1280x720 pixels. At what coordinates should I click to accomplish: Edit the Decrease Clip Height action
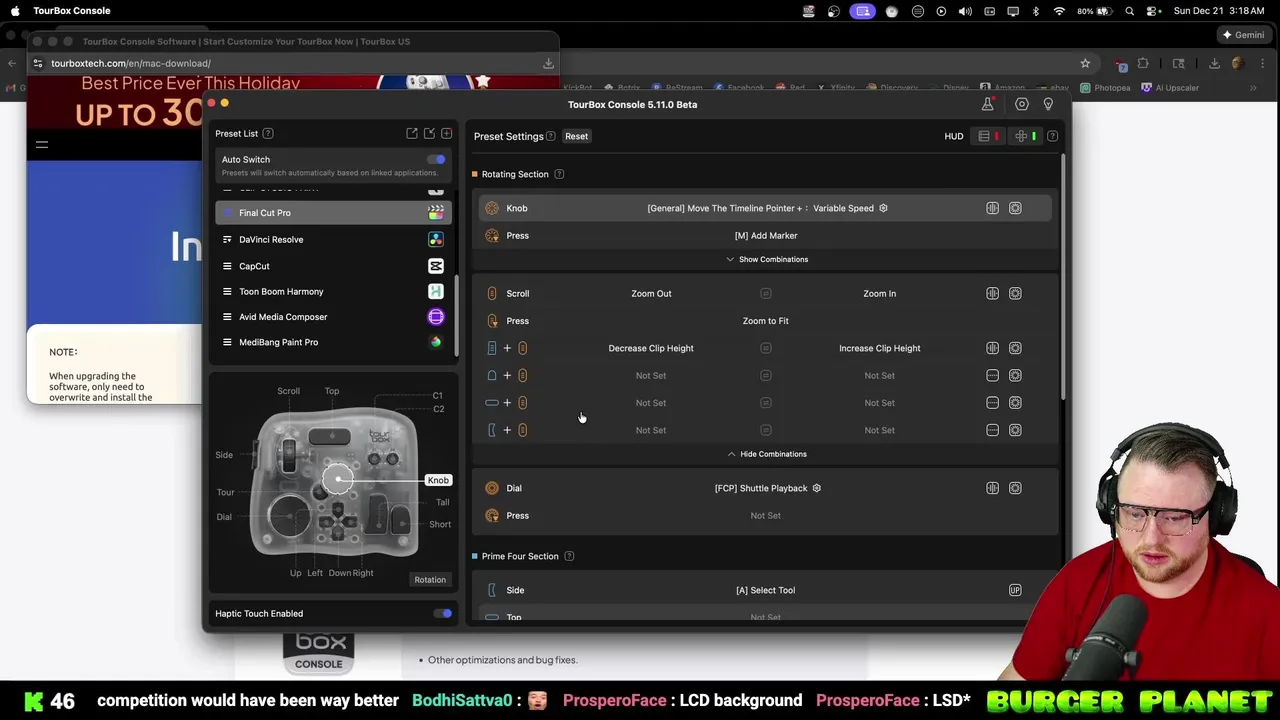click(651, 348)
